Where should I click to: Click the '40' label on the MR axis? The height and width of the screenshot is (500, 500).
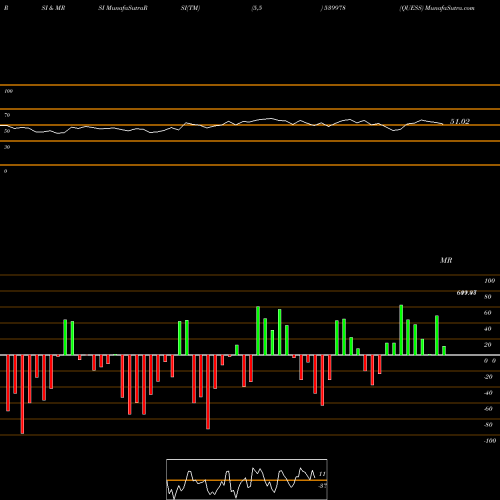[x=488, y=329]
